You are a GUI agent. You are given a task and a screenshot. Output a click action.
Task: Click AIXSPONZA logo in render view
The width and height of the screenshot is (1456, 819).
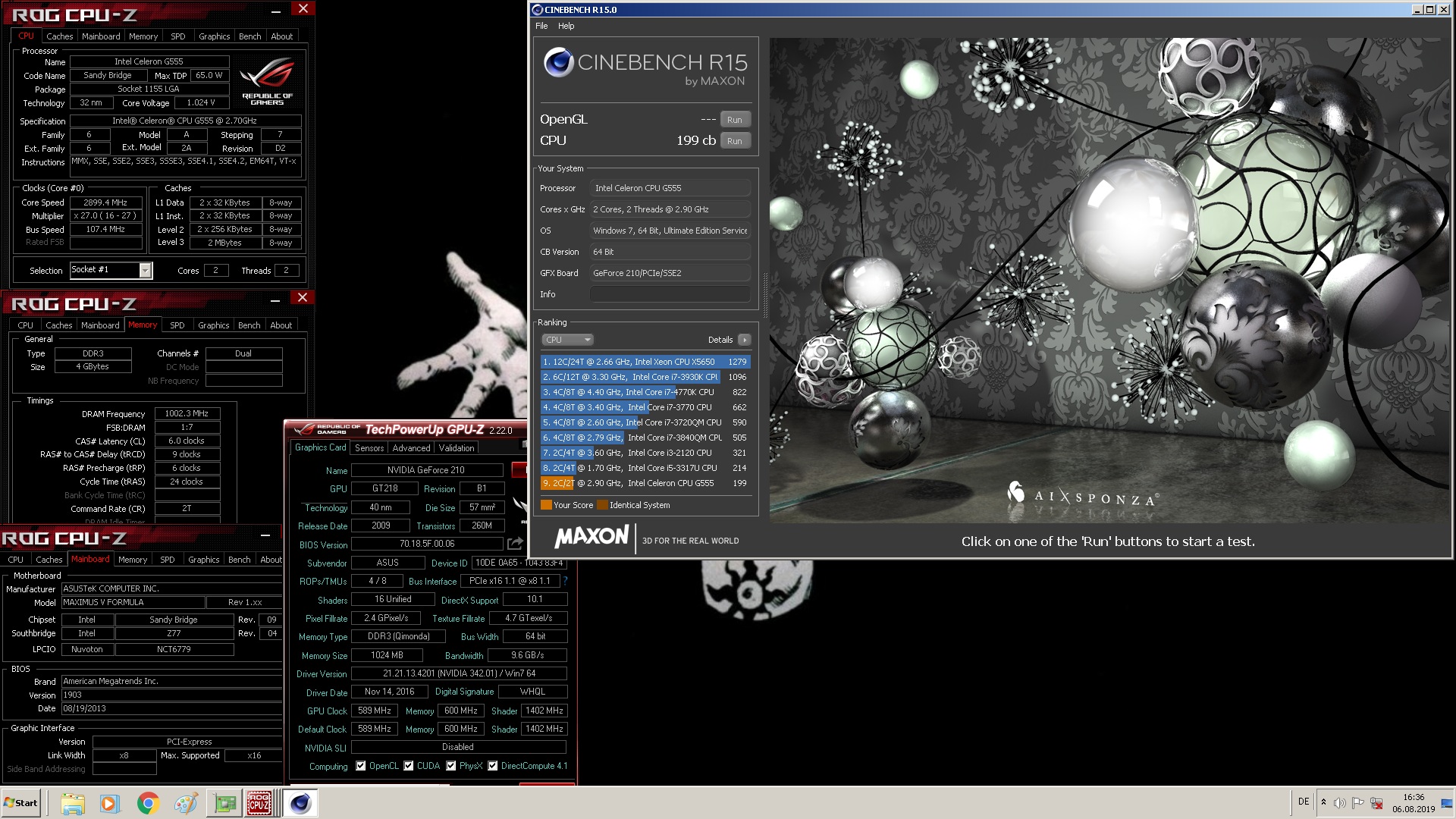[x=1081, y=495]
